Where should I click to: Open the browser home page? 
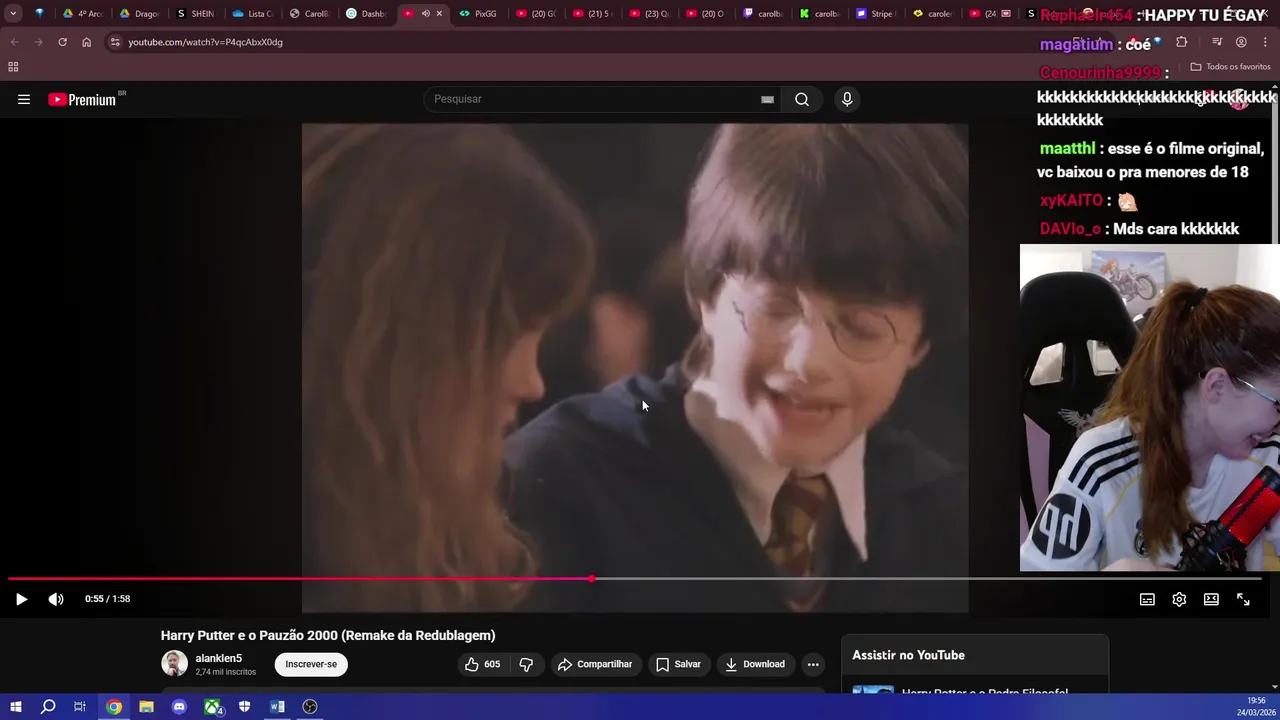pyautogui.click(x=86, y=42)
